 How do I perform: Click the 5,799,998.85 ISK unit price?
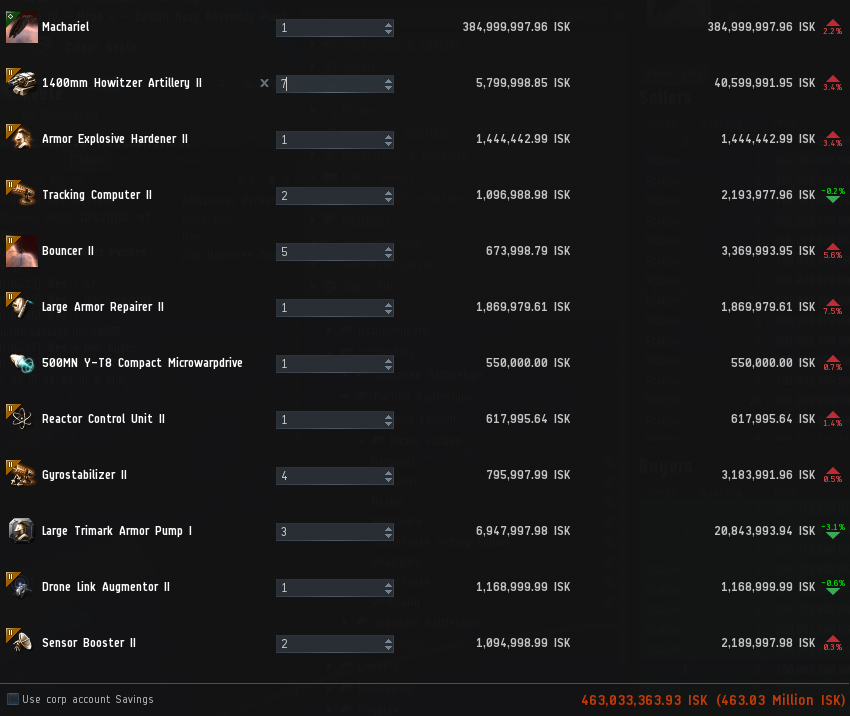523,83
